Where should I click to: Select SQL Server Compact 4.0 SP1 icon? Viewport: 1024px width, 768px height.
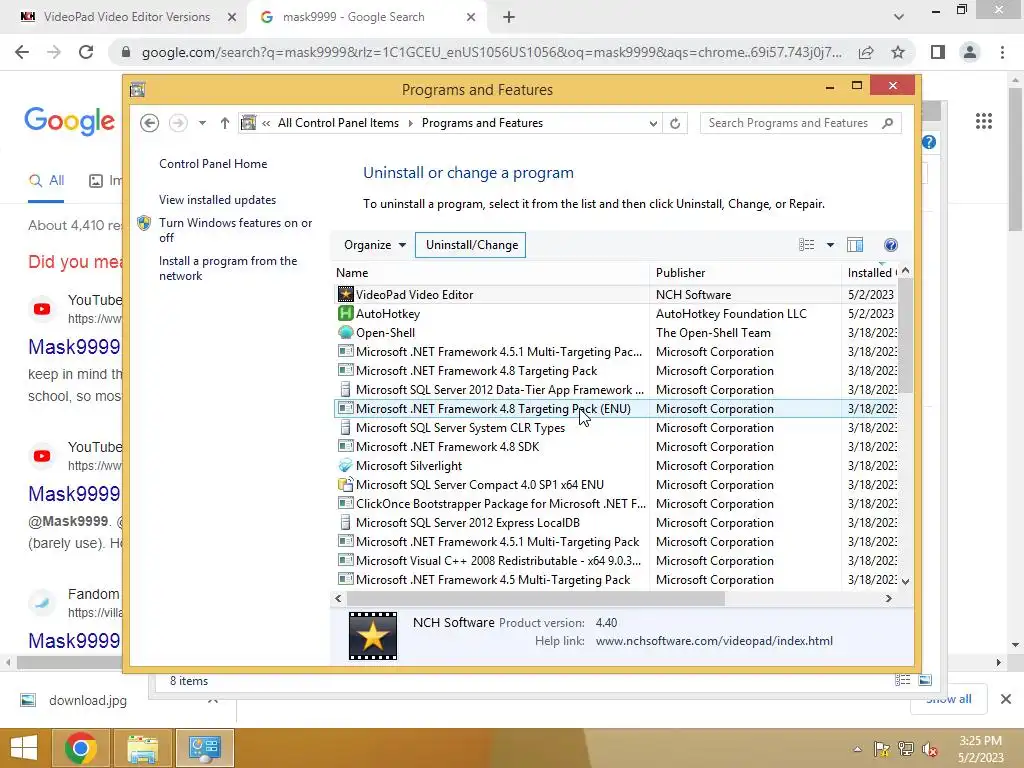pyautogui.click(x=345, y=485)
